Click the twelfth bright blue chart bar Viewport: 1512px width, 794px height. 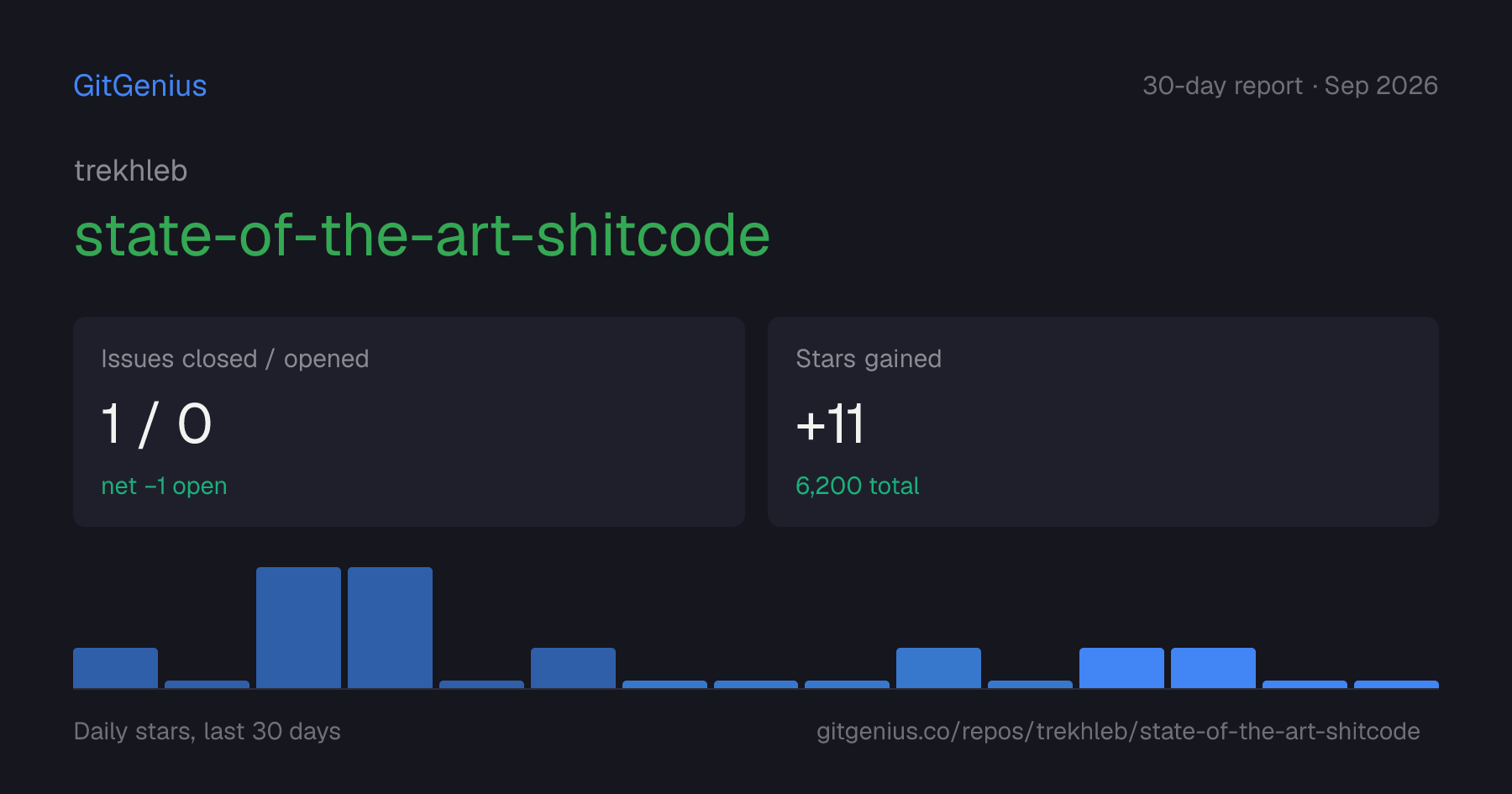click(1121, 668)
